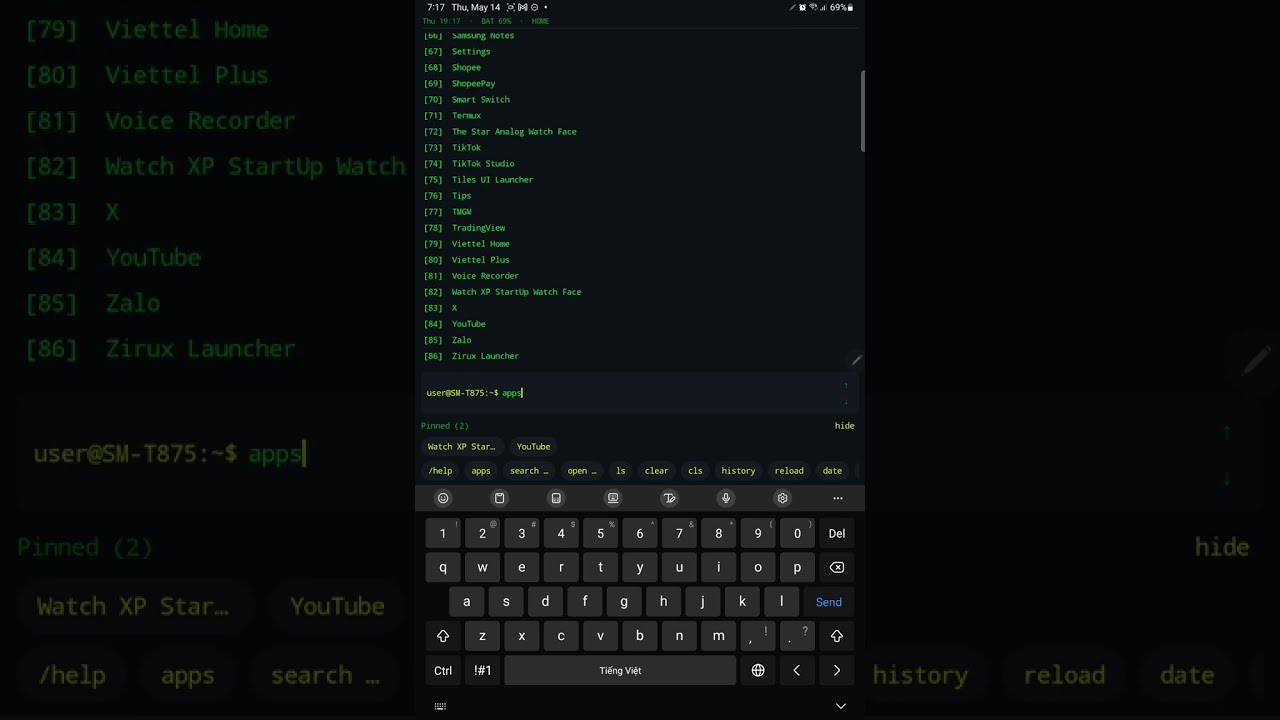Tap the pencil edit icon beside the app list

(x=856, y=360)
